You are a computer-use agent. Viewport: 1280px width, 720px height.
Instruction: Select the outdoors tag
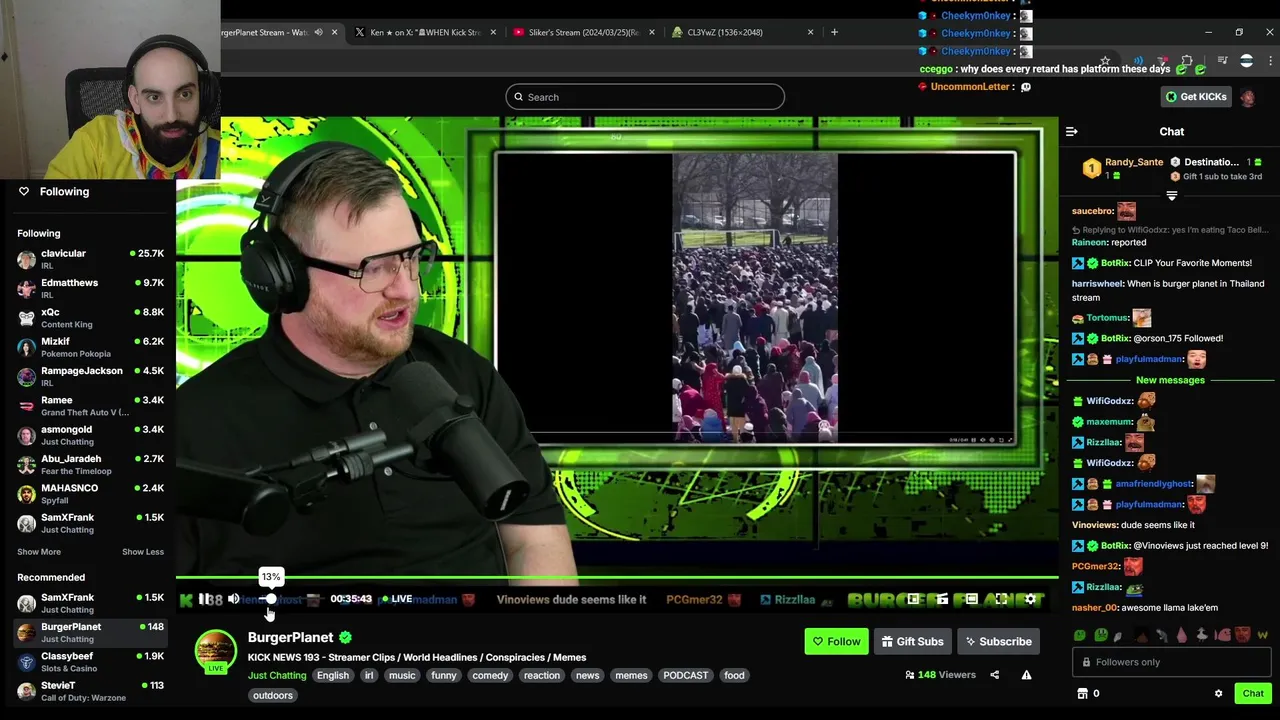(x=273, y=695)
